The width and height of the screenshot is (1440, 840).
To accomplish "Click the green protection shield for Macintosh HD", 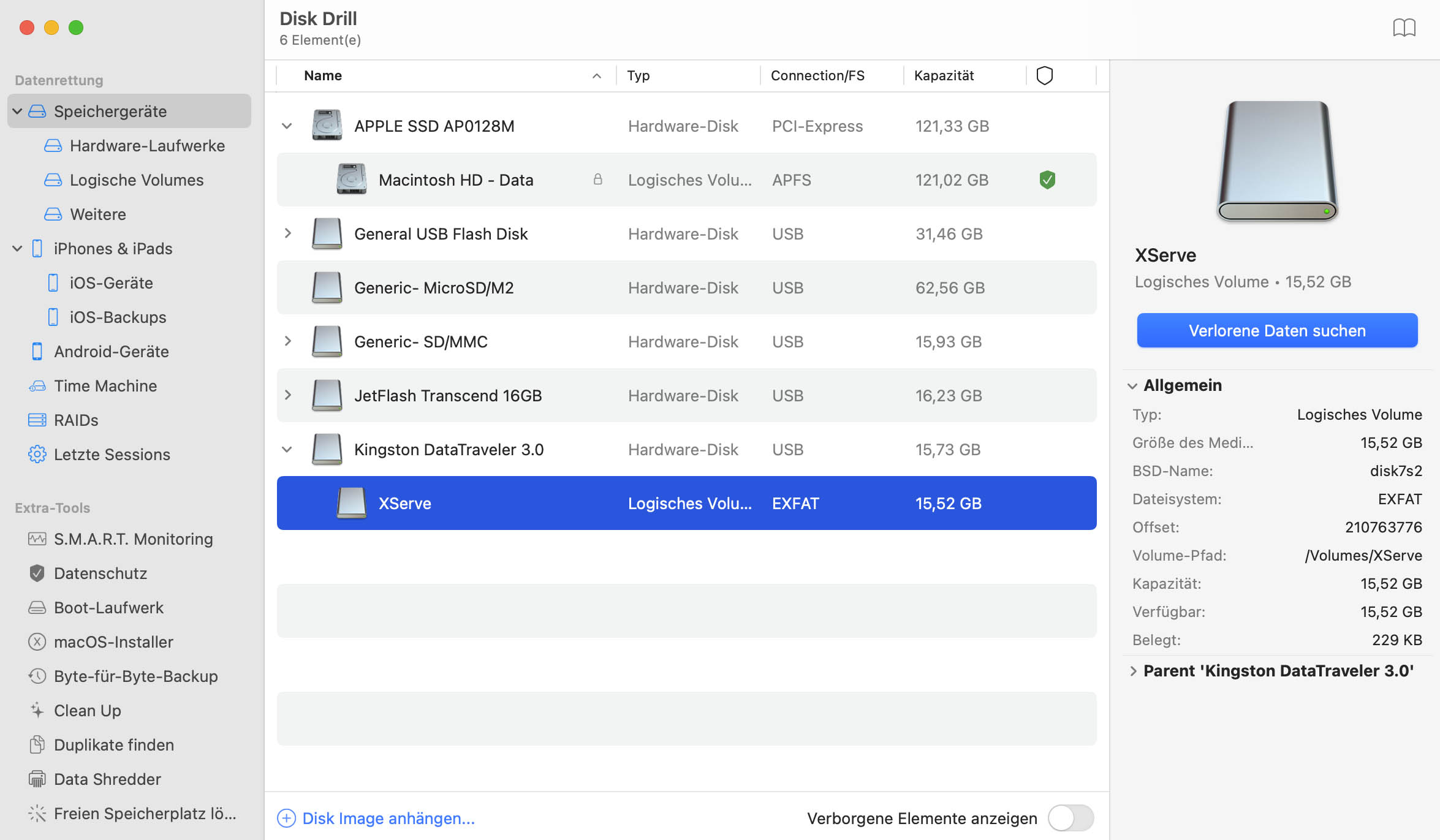I will coord(1047,180).
